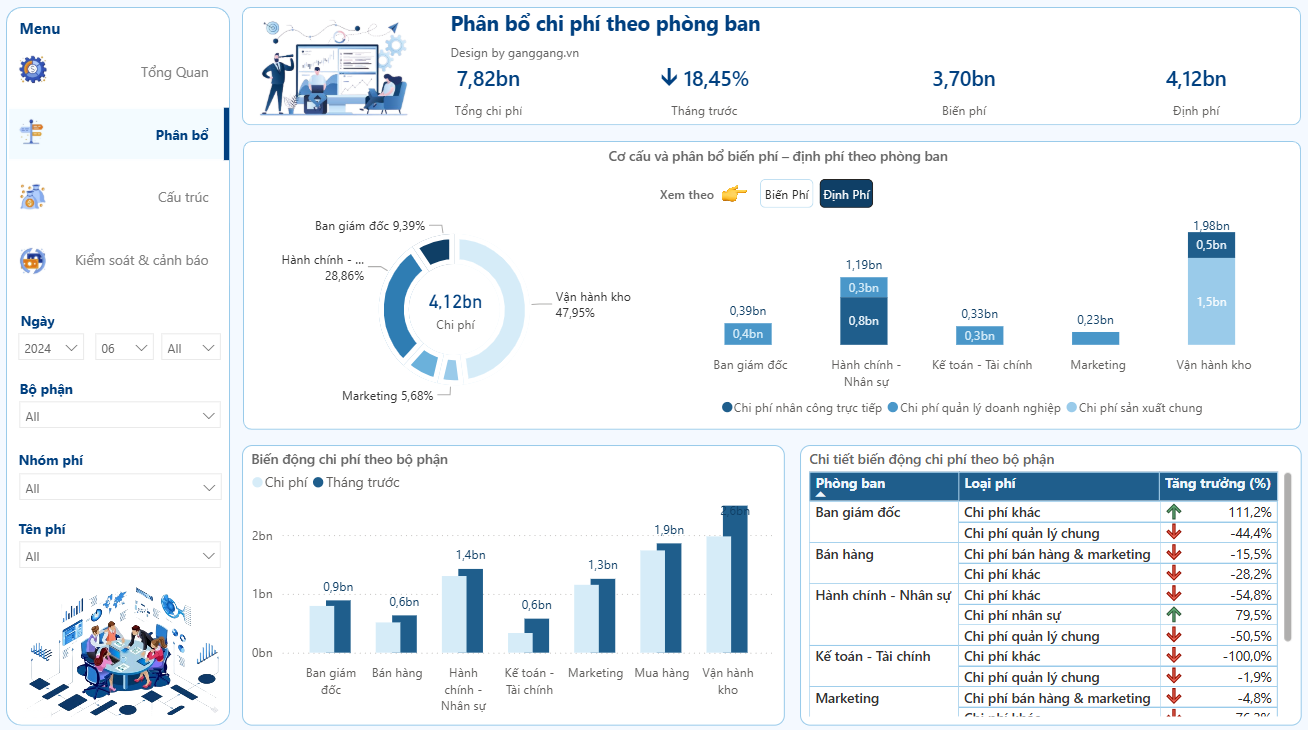Expand the Bộ phận filter dropdown
This screenshot has height=730, width=1308.
point(120,416)
